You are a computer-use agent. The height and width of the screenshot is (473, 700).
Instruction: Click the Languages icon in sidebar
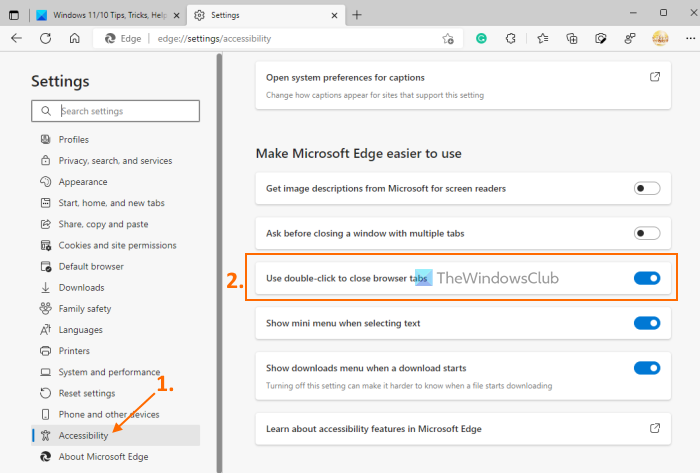[46, 330]
